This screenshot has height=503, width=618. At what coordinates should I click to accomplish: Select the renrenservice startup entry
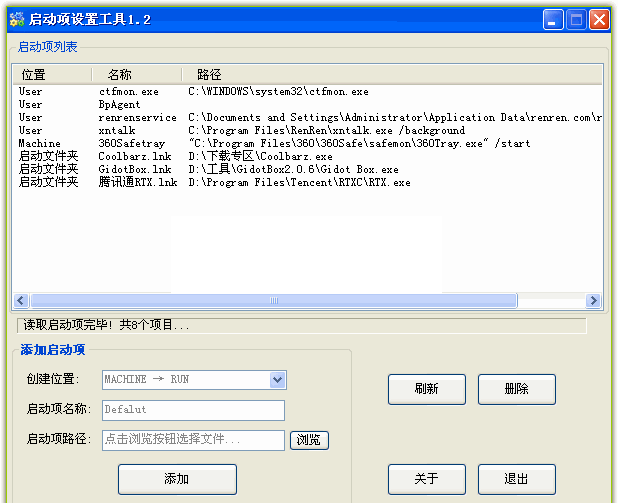click(137, 118)
